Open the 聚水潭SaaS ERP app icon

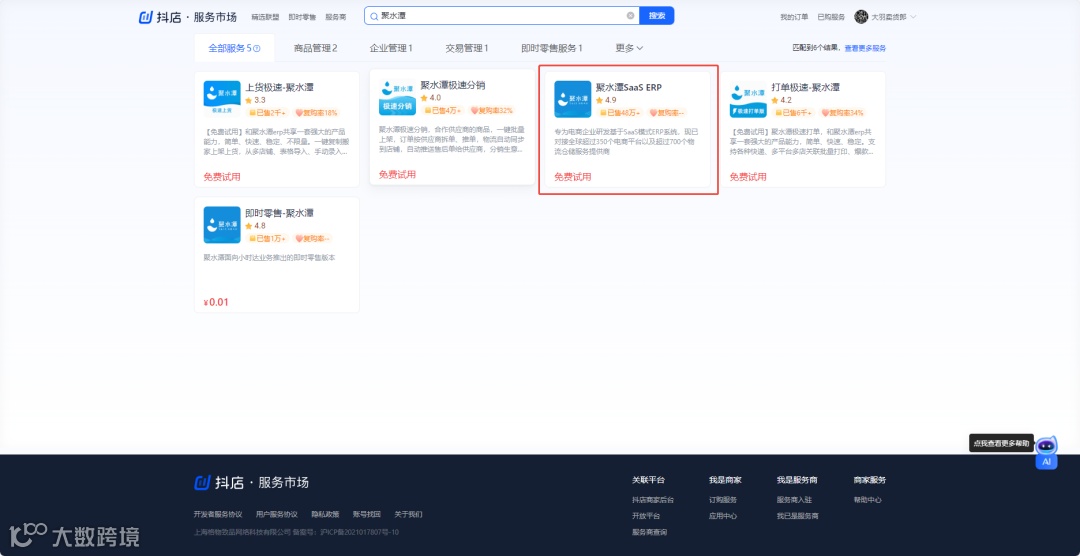click(572, 99)
